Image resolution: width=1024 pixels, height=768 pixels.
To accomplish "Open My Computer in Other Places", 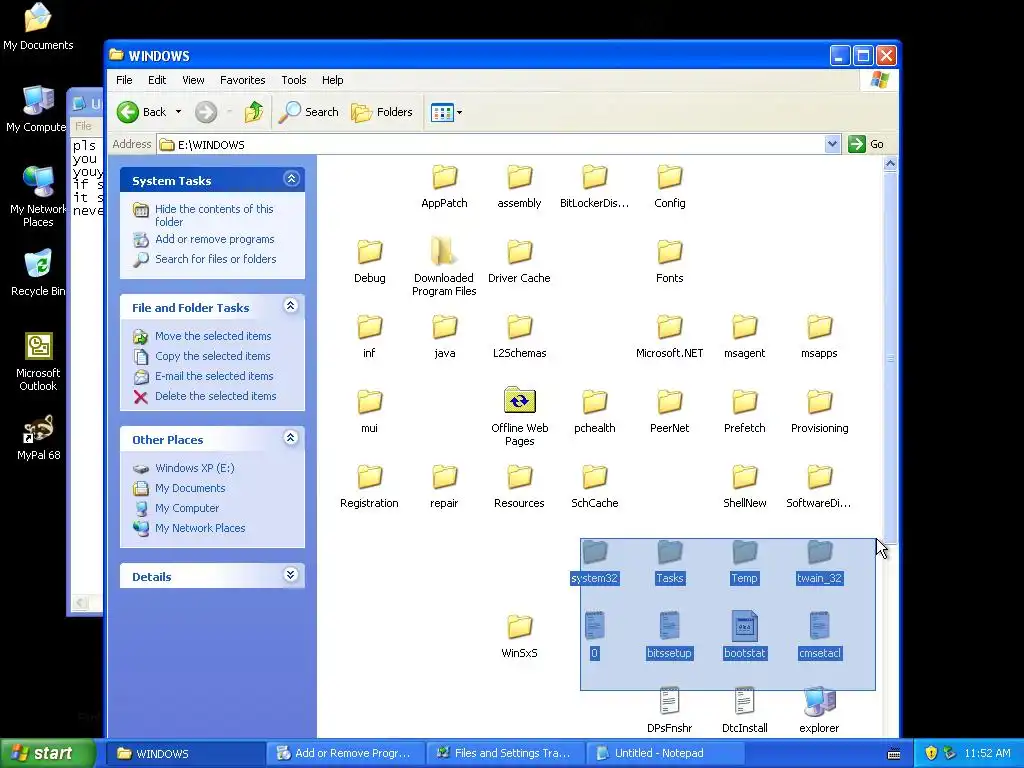I will (x=187, y=508).
